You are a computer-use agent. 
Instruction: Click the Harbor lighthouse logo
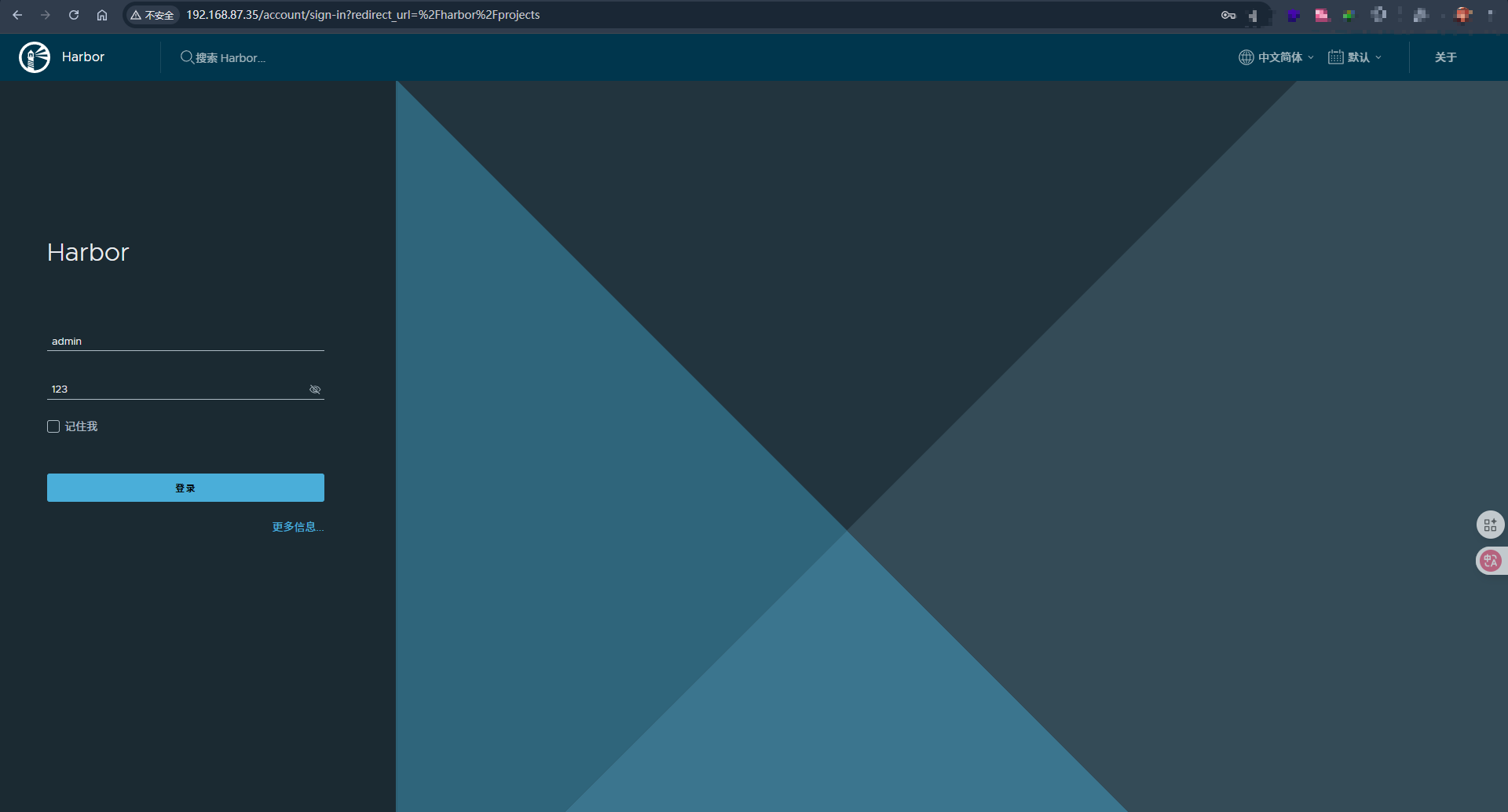coord(35,57)
